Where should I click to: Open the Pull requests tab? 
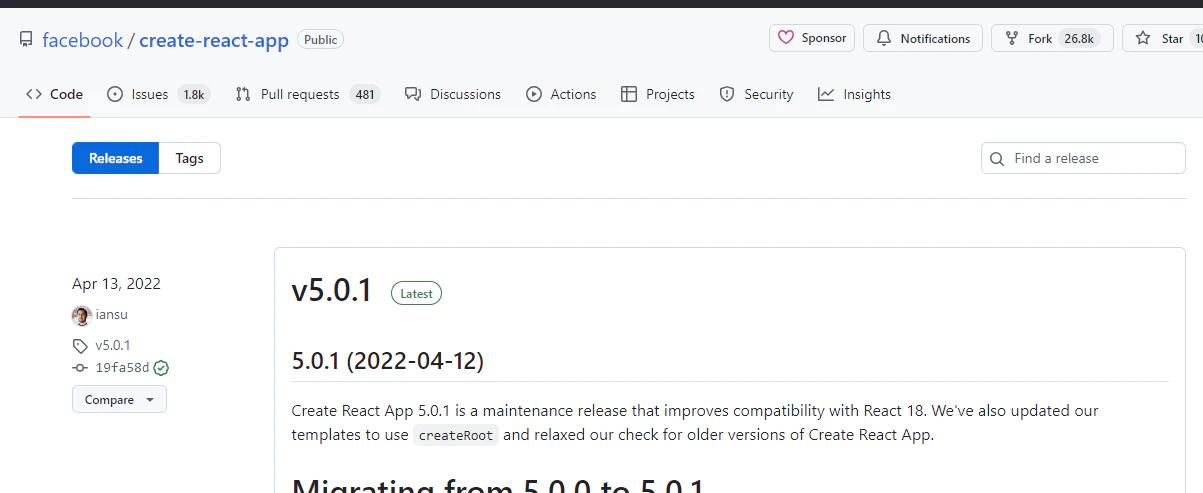pos(307,94)
